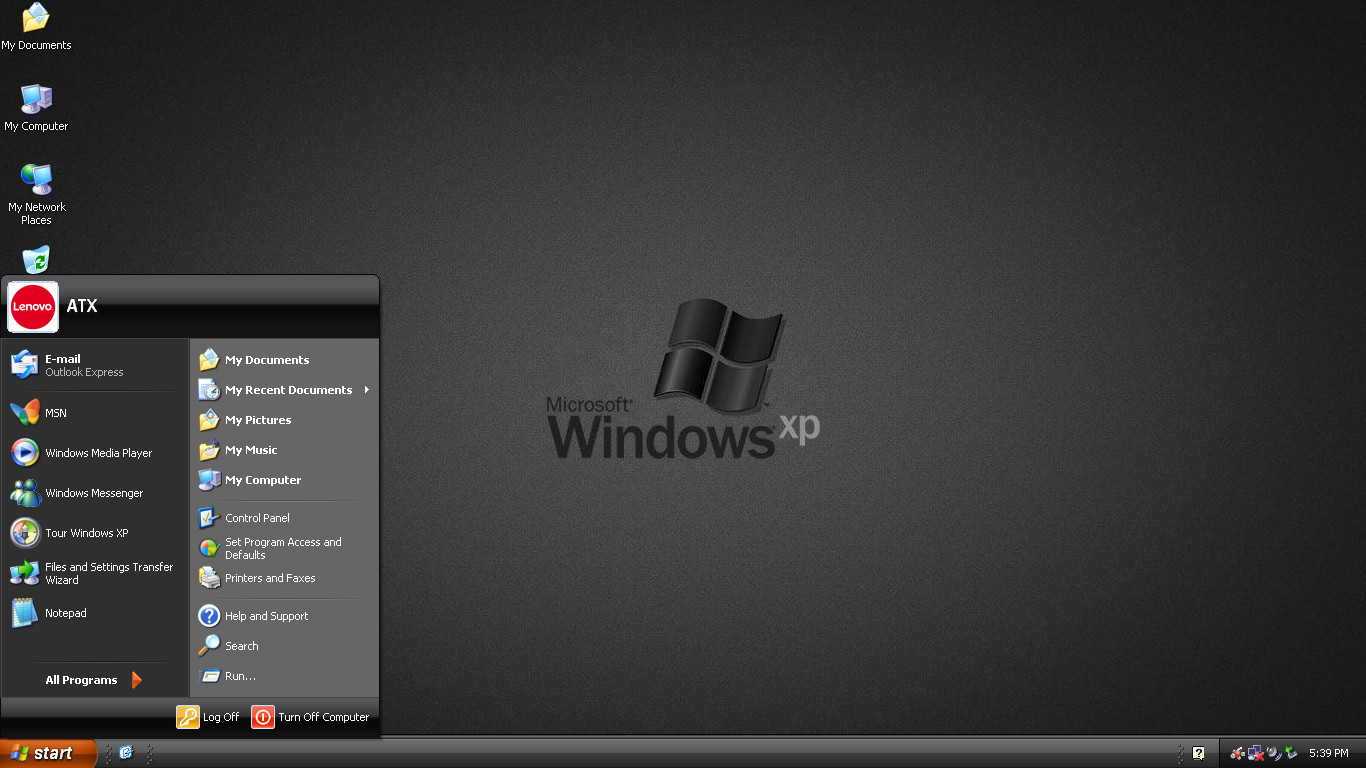The width and height of the screenshot is (1366, 768).
Task: Open Set Program Access and Defaults
Action: (284, 548)
